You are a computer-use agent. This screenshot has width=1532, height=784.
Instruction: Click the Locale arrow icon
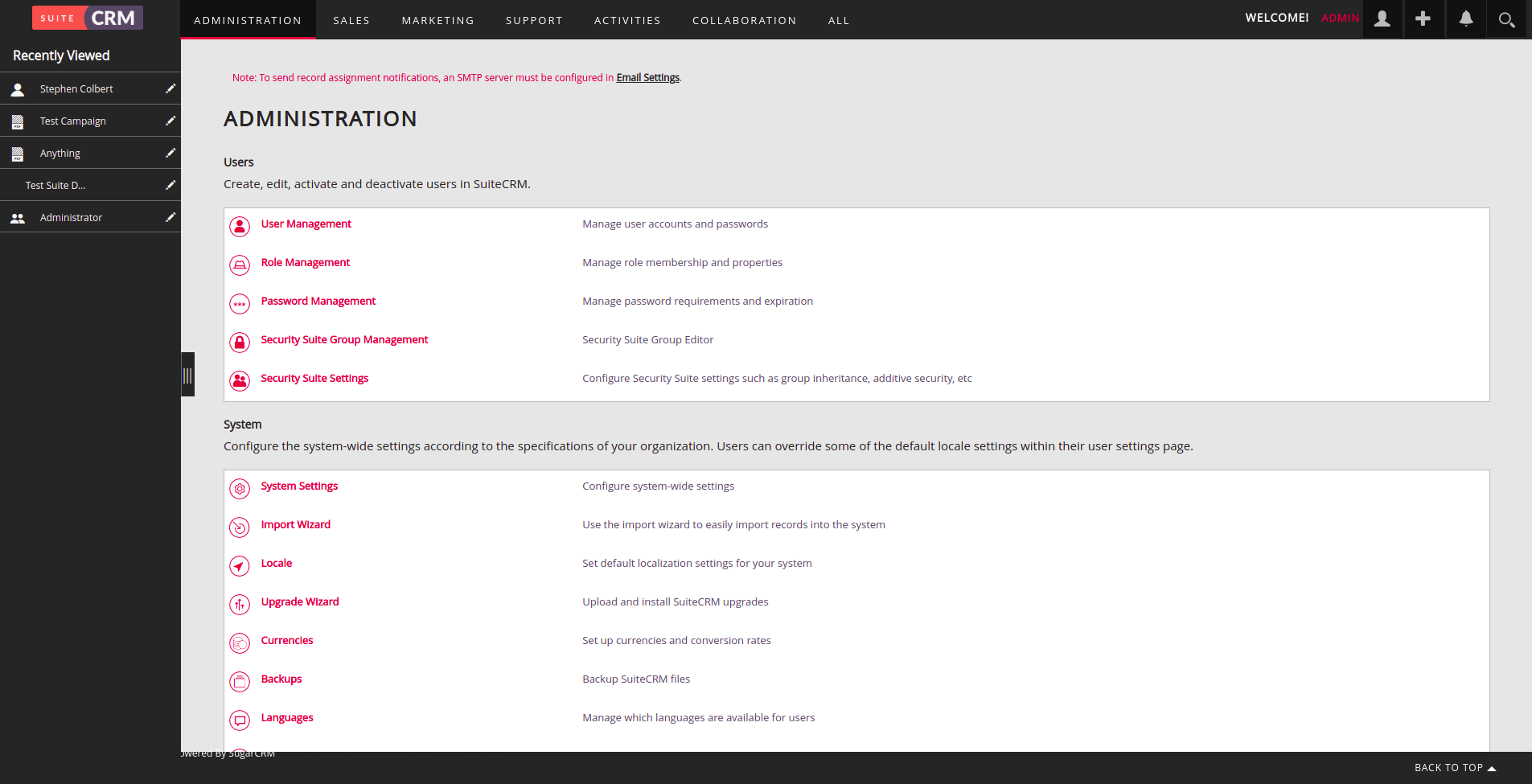pos(240,566)
